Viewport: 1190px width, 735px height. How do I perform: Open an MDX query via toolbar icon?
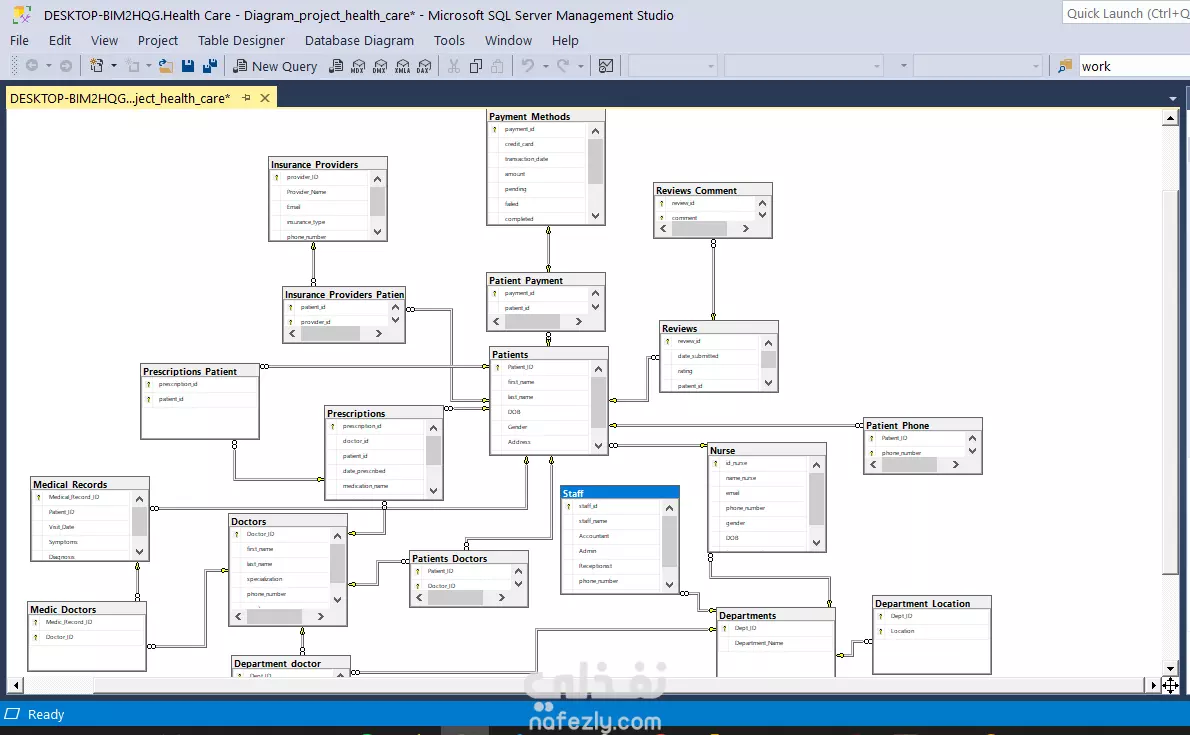click(x=358, y=66)
